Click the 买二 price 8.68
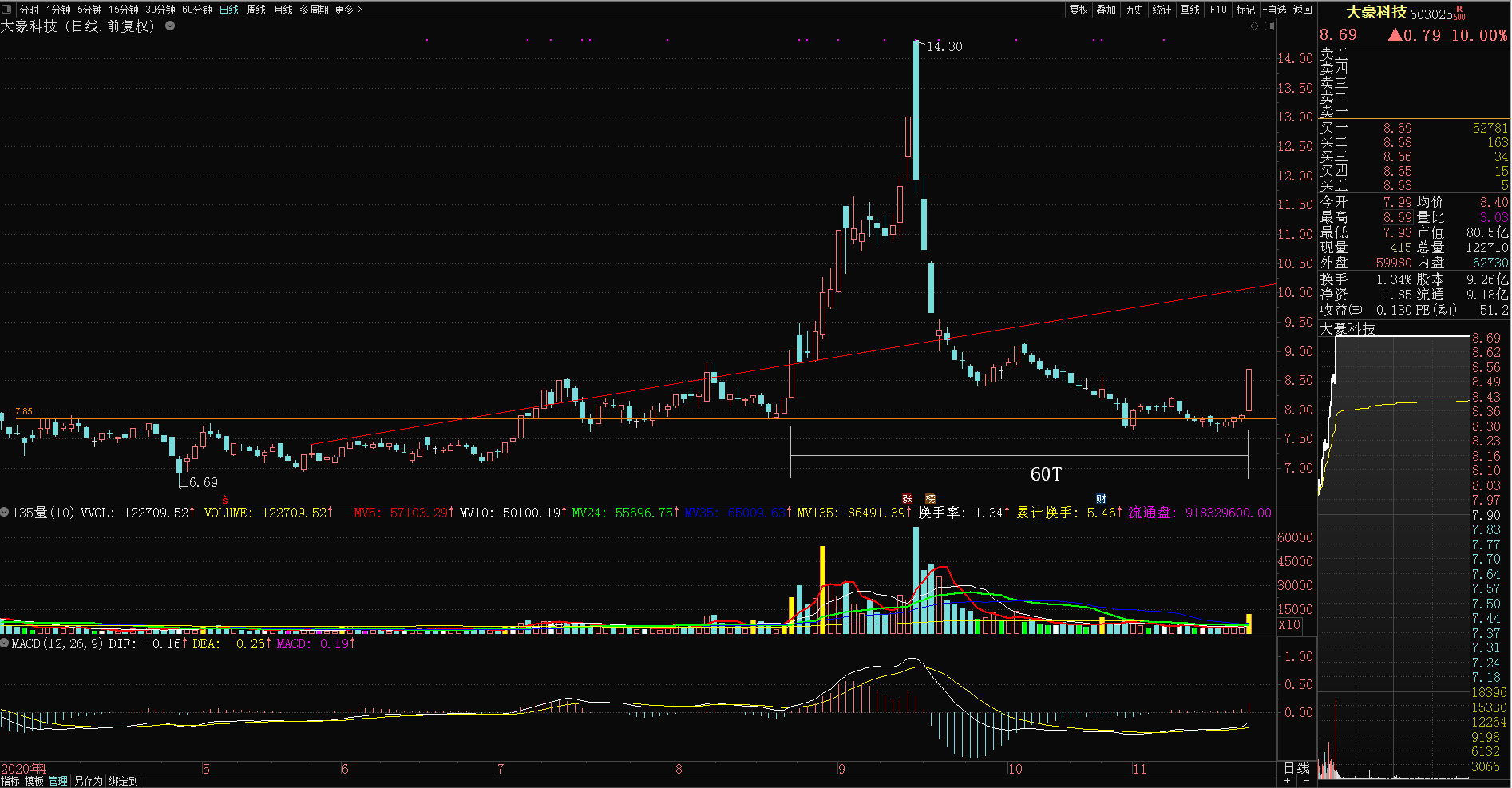Image resolution: width=1512 pixels, height=788 pixels. click(x=1398, y=142)
